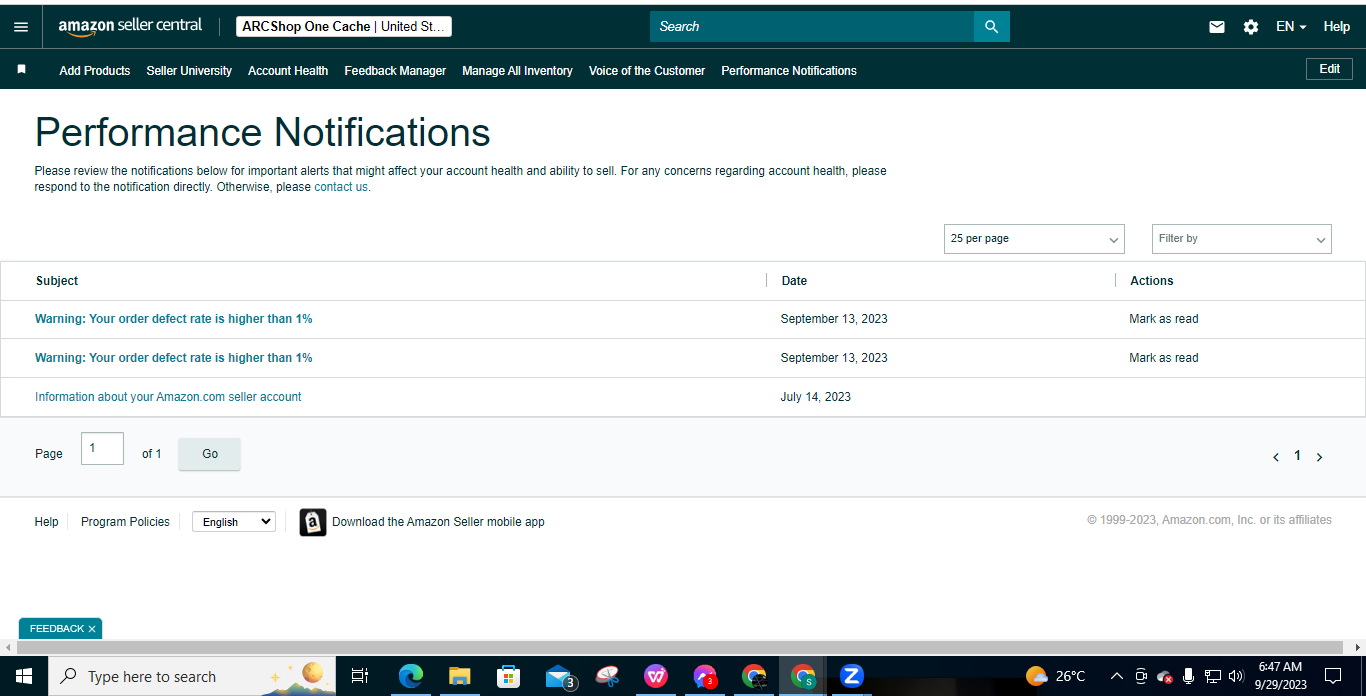The image size is (1366, 696).
Task: Open the Windows Start menu
Action: click(x=23, y=676)
